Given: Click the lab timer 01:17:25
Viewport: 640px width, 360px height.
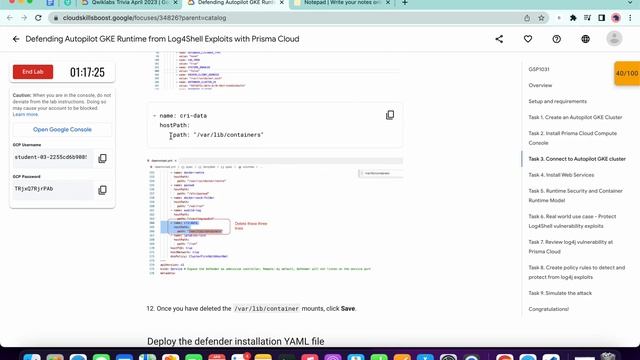Looking at the screenshot, I should click(87, 72).
